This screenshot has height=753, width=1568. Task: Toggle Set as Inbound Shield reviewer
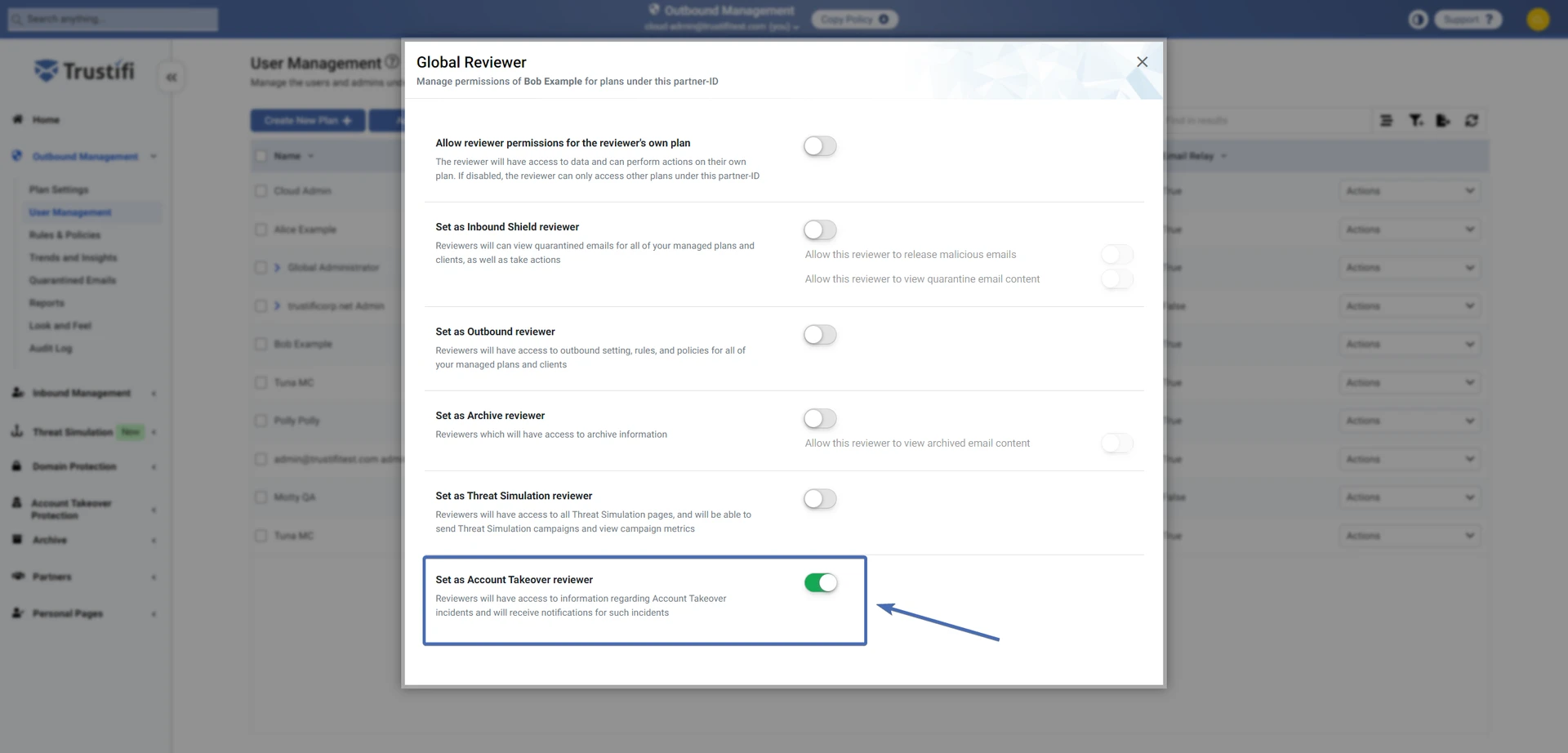[820, 230]
